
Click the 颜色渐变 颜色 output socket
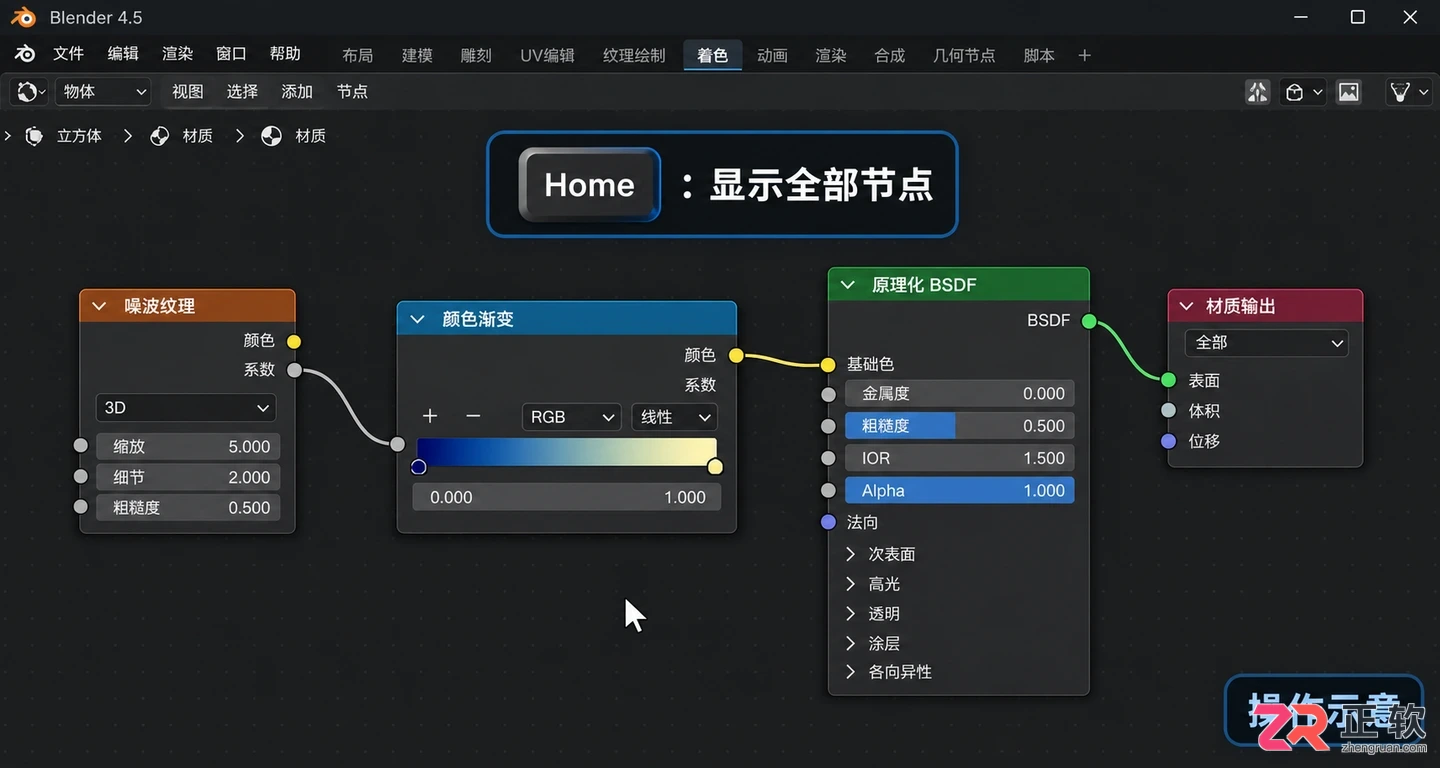point(736,355)
